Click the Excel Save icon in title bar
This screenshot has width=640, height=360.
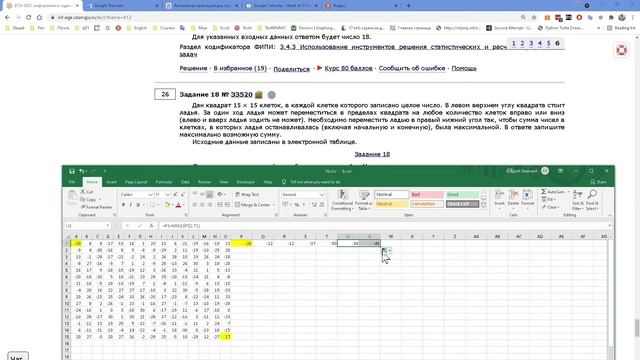click(x=72, y=171)
